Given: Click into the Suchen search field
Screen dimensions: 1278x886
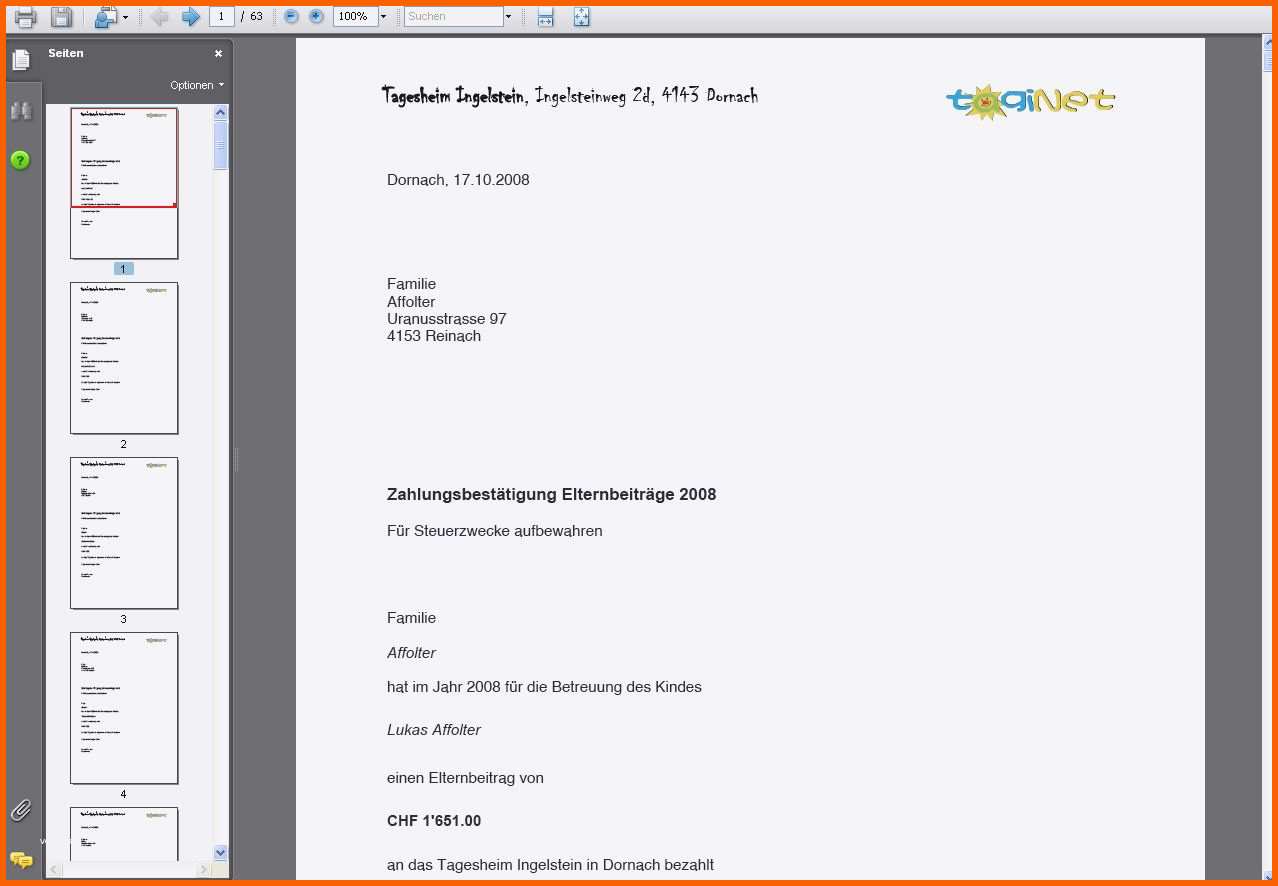Looking at the screenshot, I should point(453,16).
